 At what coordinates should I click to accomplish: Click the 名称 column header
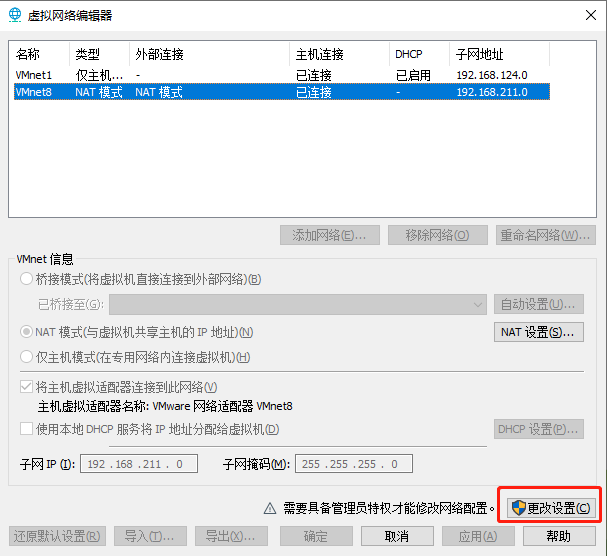coord(41,54)
